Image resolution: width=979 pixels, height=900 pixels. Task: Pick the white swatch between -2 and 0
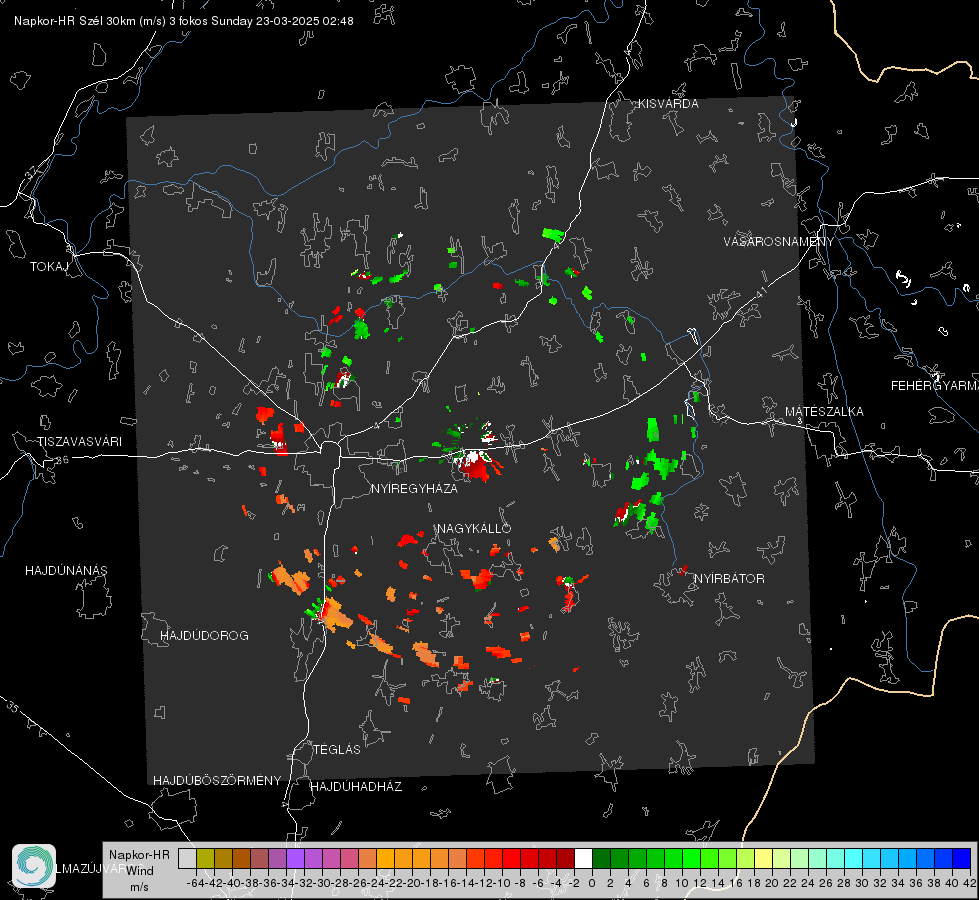click(583, 858)
